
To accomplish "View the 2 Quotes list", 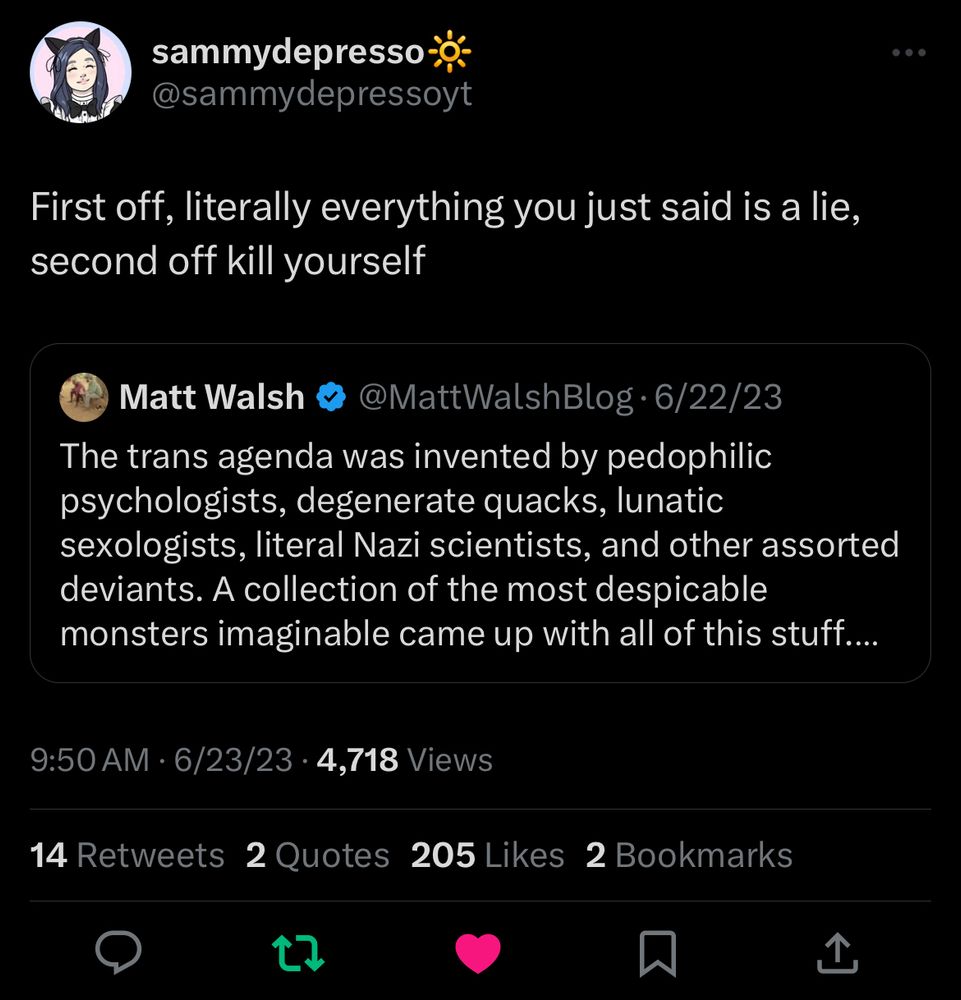I will (318, 855).
